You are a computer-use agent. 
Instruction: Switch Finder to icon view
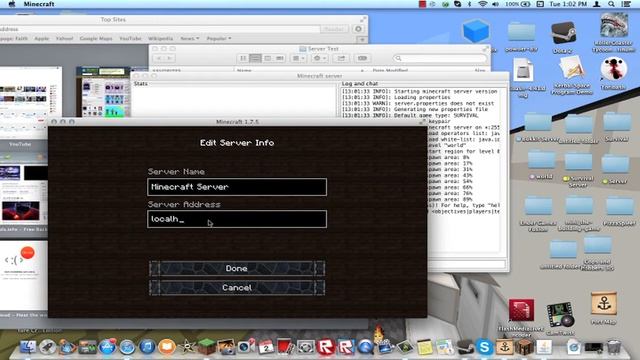point(243,58)
